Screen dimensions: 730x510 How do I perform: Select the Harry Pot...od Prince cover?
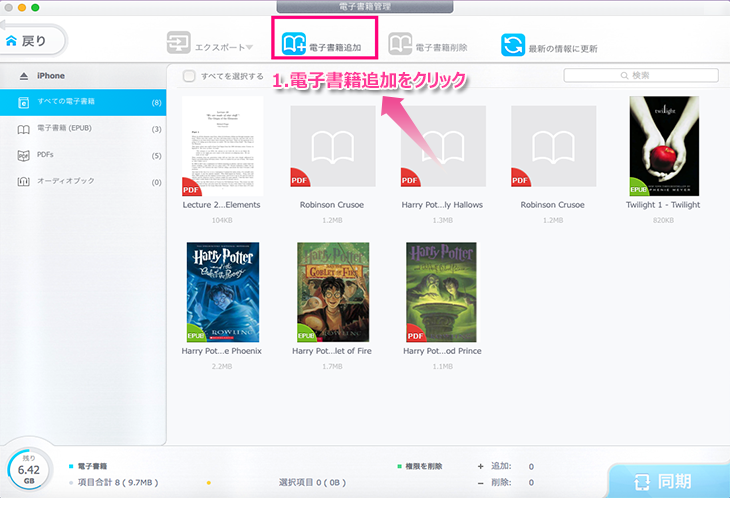pos(441,292)
